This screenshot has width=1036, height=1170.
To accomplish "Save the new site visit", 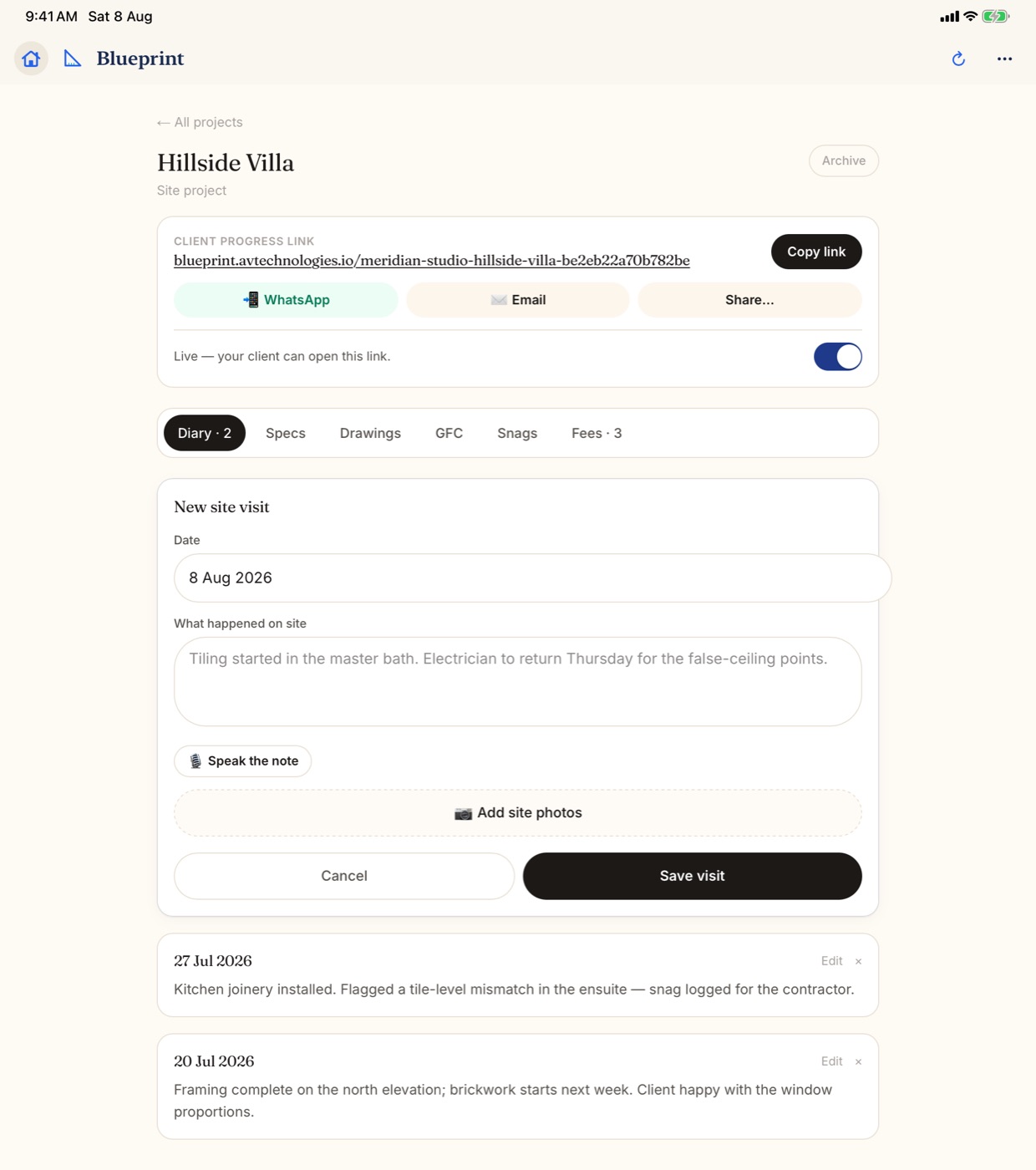I will [x=693, y=876].
